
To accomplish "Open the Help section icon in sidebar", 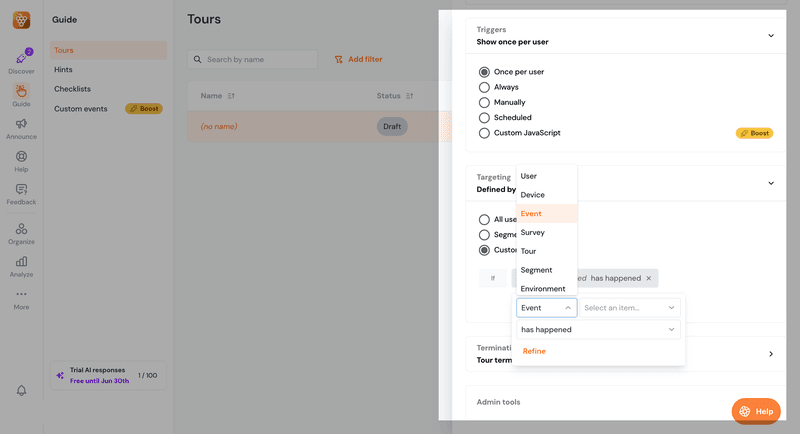I will pyautogui.click(x=21, y=158).
